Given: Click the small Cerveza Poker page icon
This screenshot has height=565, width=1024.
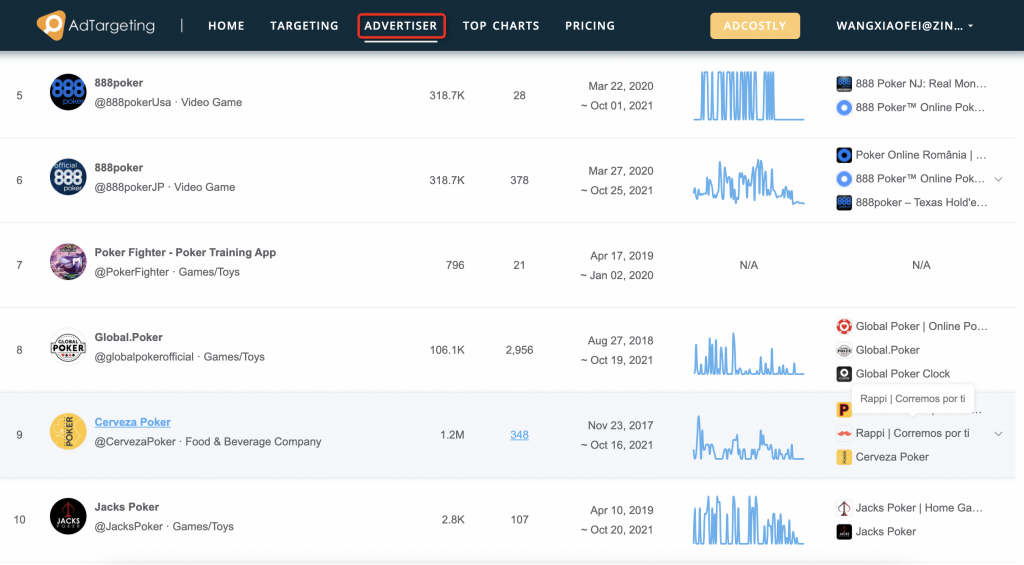Looking at the screenshot, I should click(x=844, y=457).
